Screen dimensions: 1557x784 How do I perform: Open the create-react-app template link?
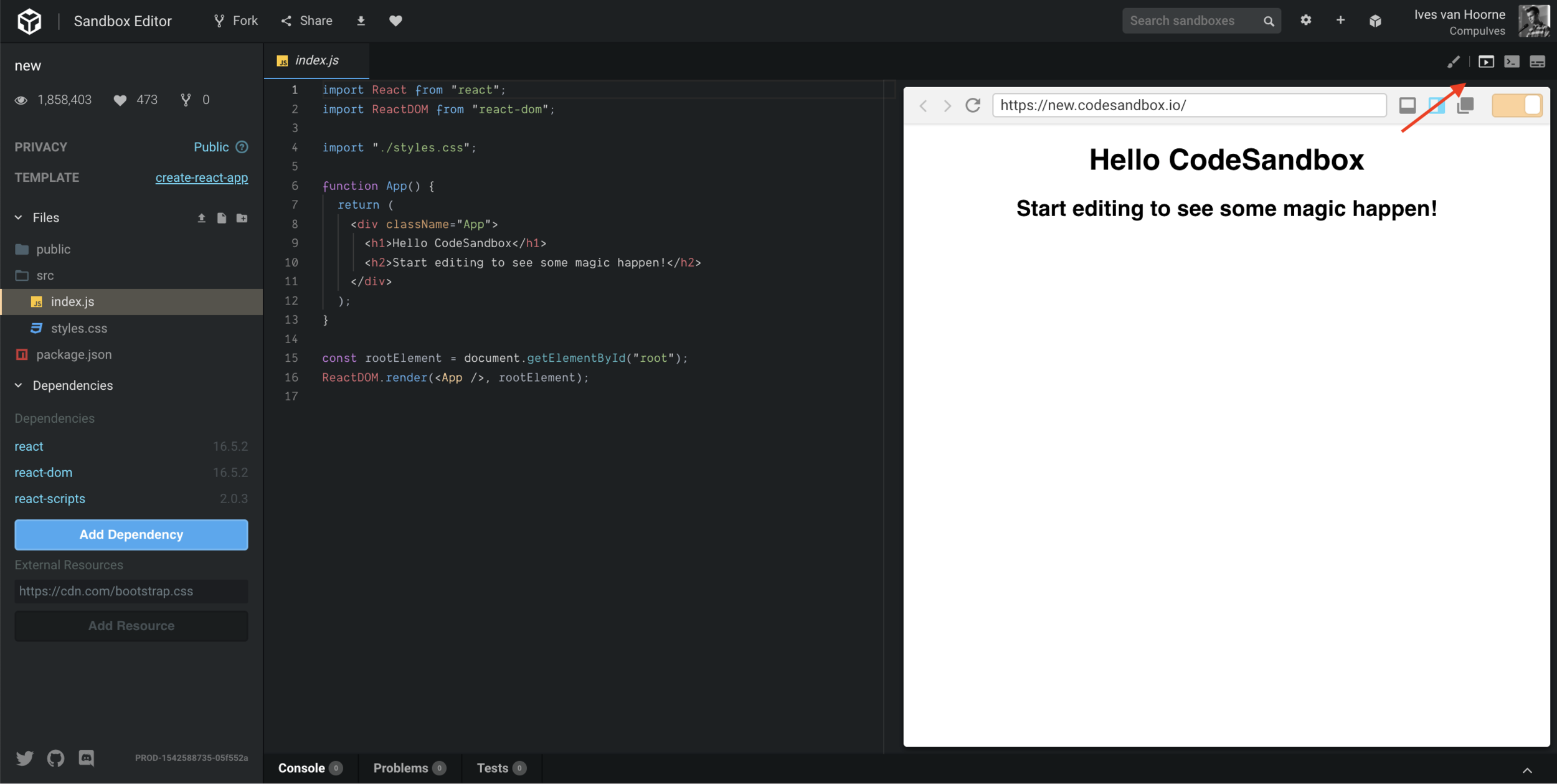point(201,177)
